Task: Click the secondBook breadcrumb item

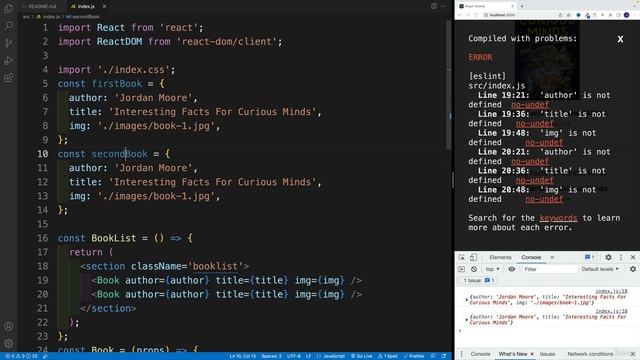Action: pyautogui.click(x=83, y=17)
